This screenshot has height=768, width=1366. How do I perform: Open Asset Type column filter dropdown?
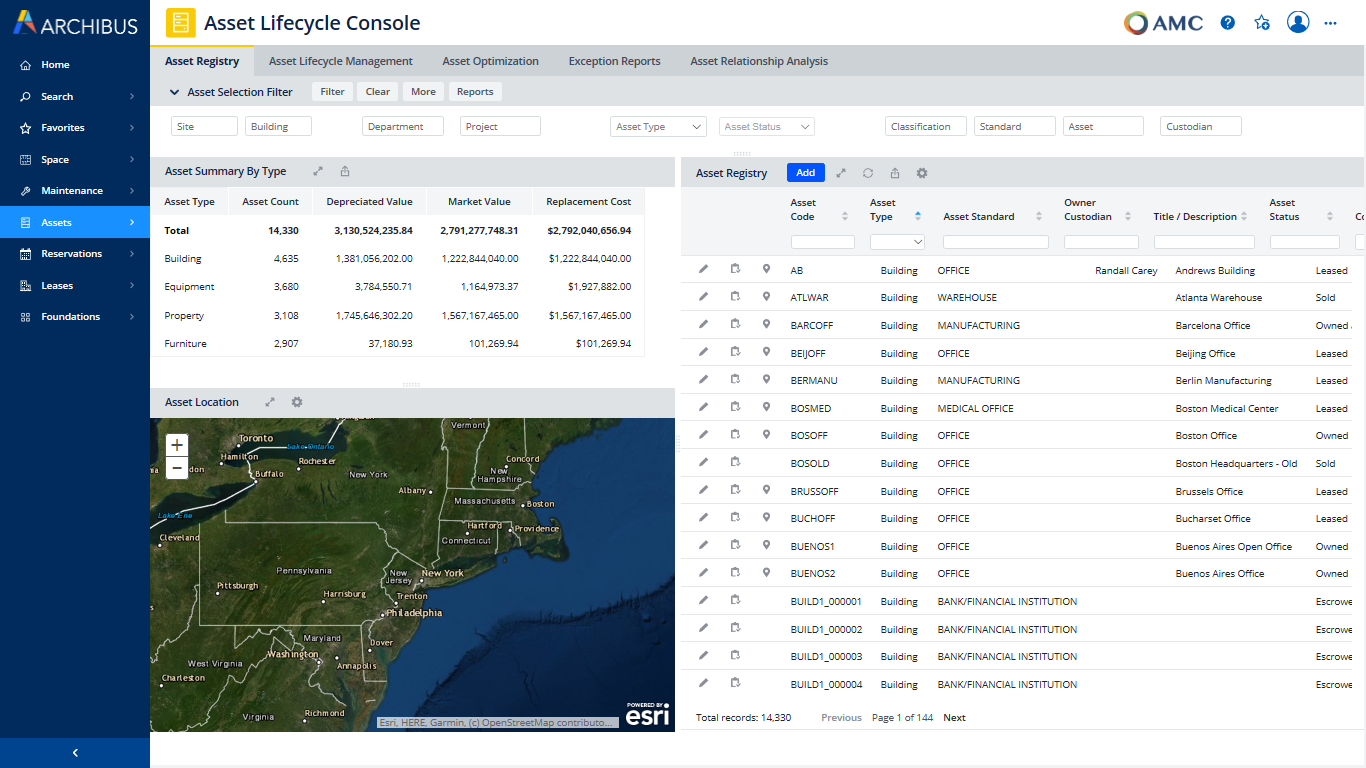pyautogui.click(x=897, y=242)
